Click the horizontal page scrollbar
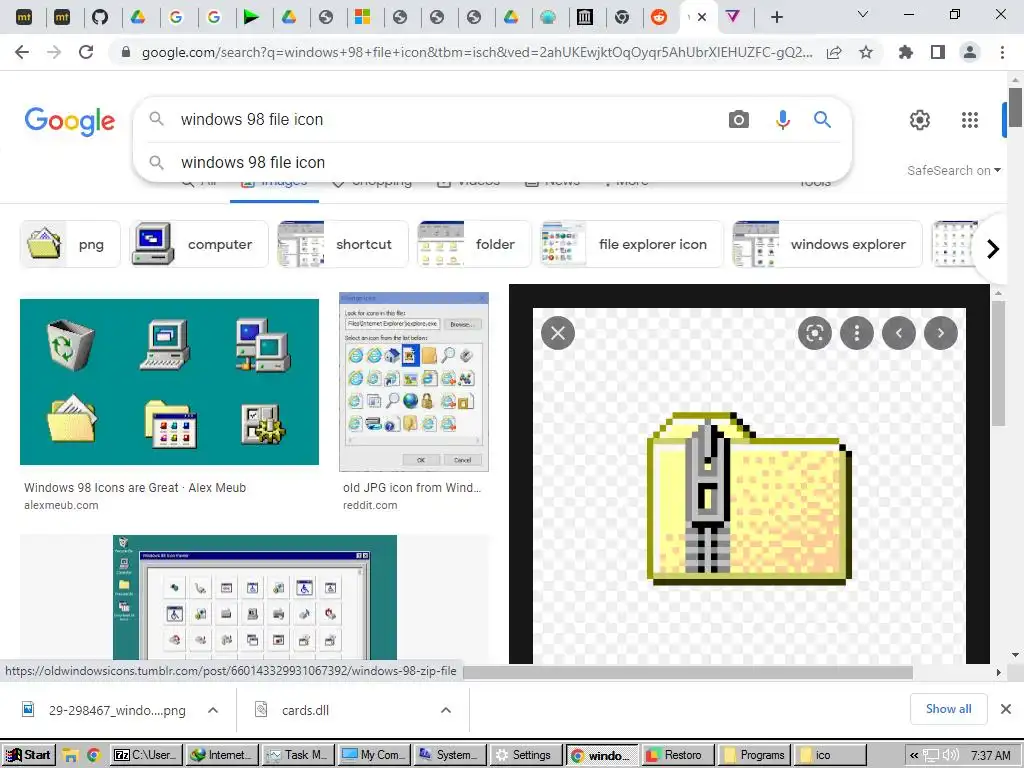 tap(688, 672)
